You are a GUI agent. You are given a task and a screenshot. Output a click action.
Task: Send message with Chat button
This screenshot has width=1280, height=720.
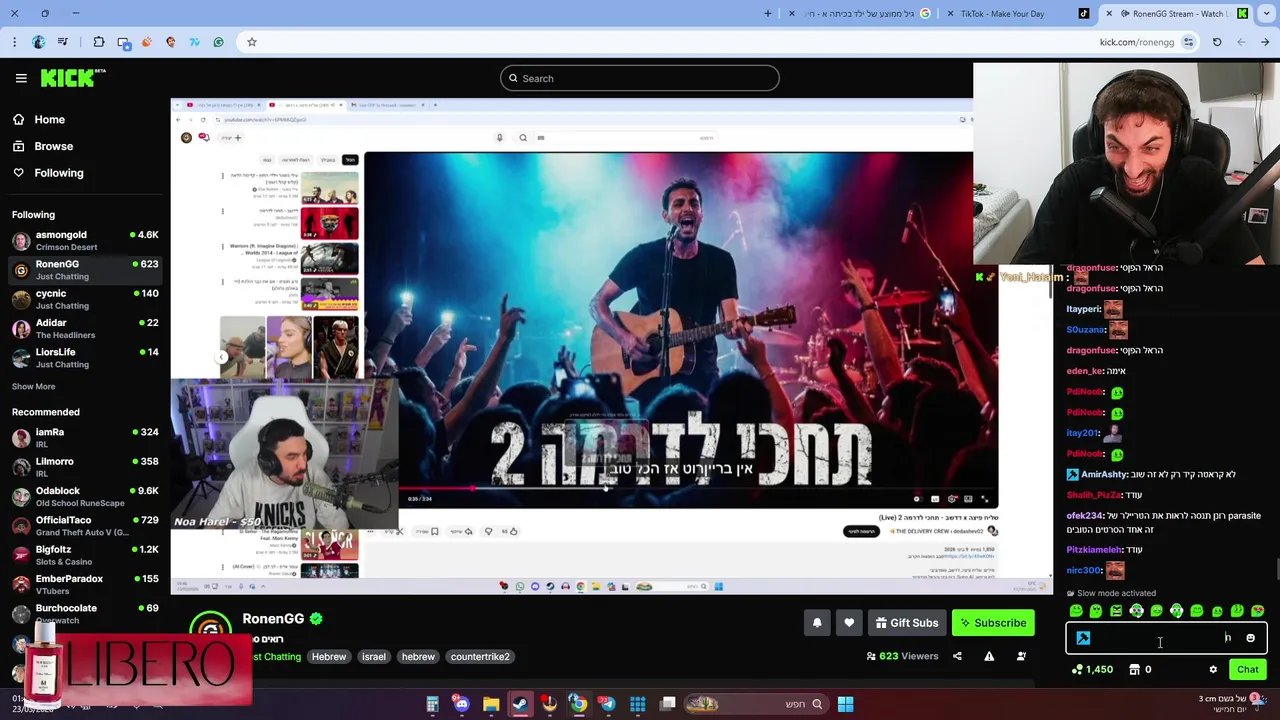click(1247, 670)
